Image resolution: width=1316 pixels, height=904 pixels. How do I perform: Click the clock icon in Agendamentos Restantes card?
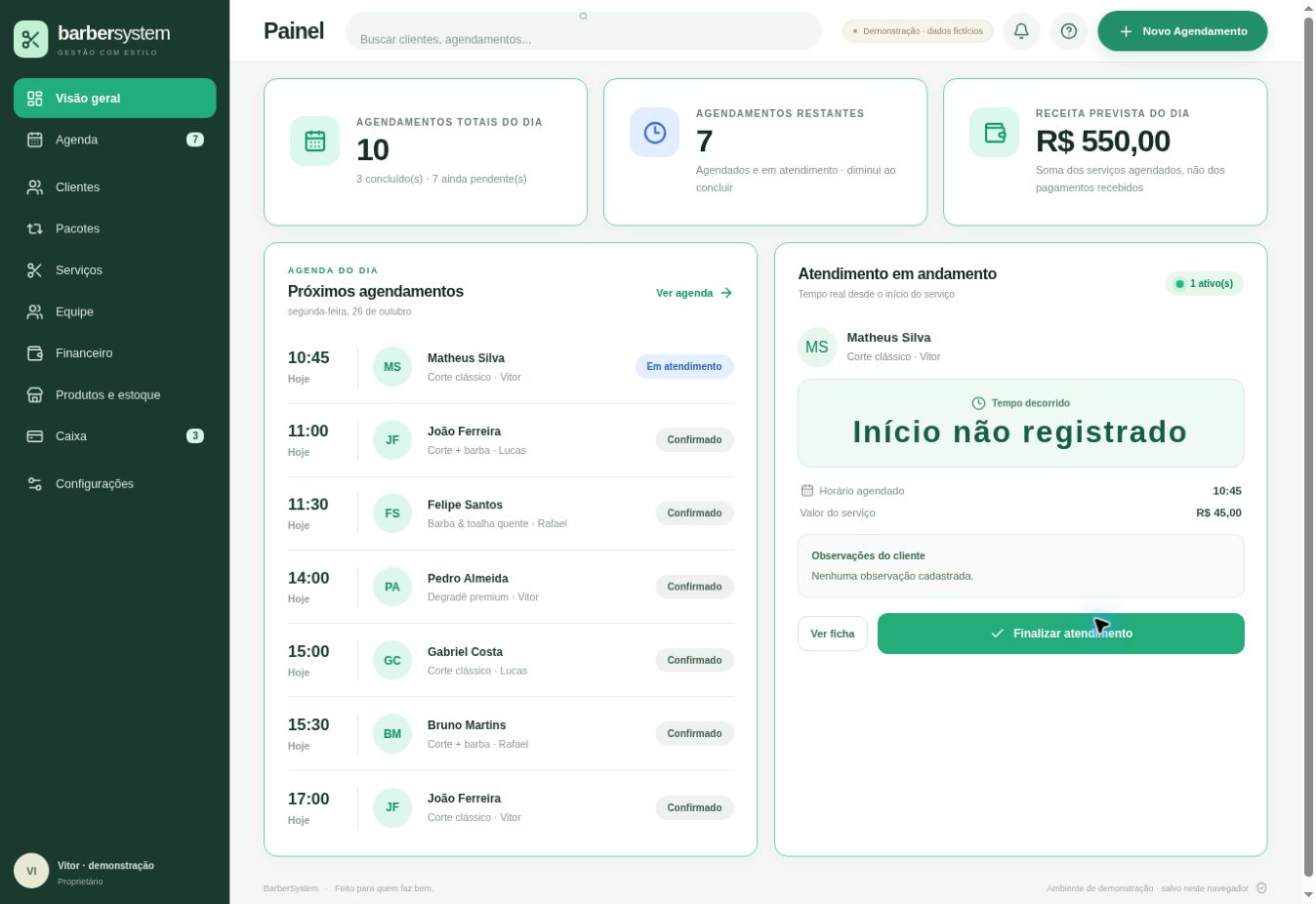(654, 132)
